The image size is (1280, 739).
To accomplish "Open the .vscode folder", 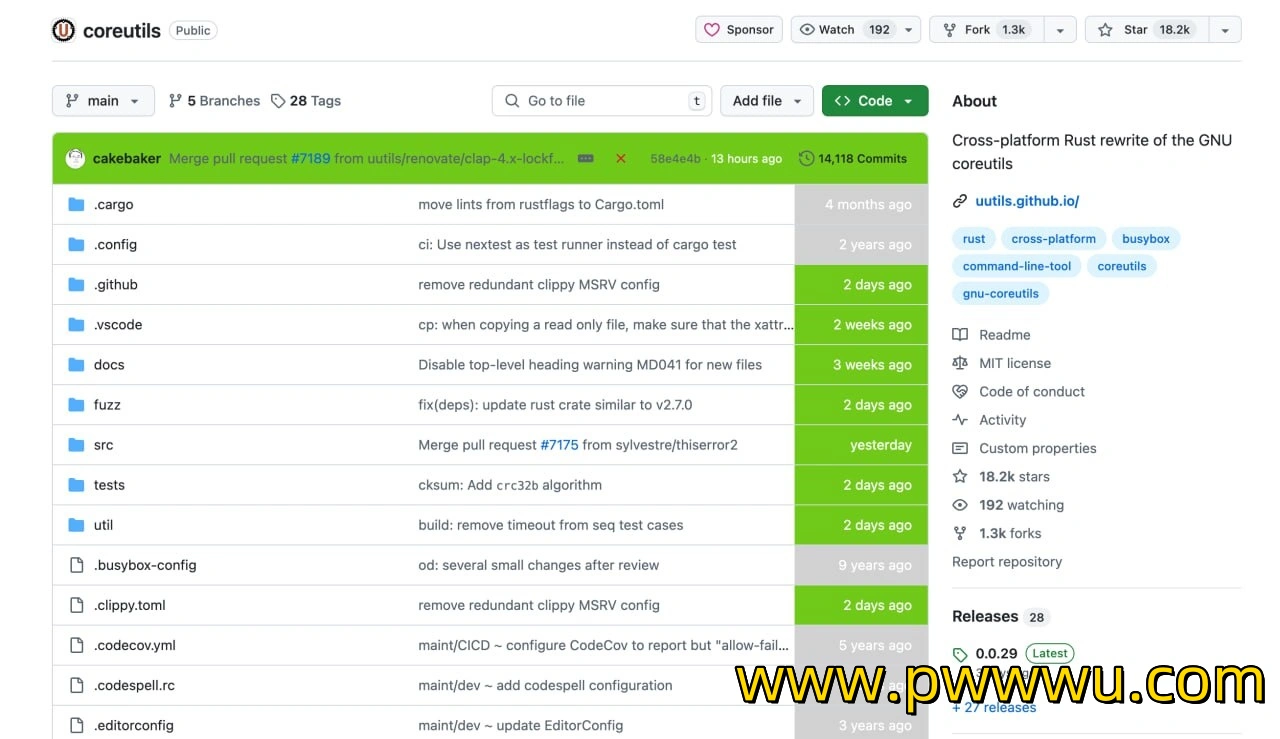I will 118,324.
